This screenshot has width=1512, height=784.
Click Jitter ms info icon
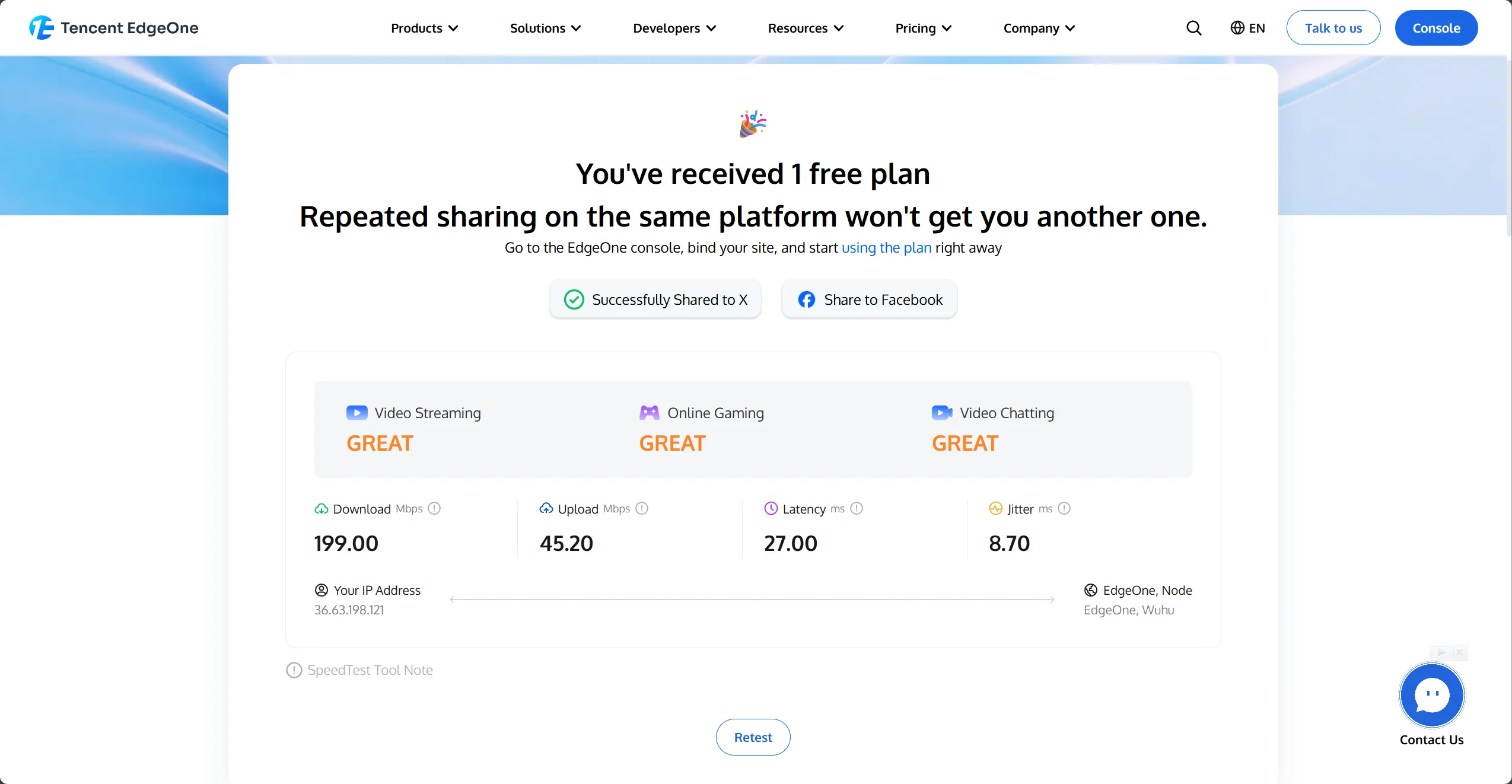point(1064,508)
